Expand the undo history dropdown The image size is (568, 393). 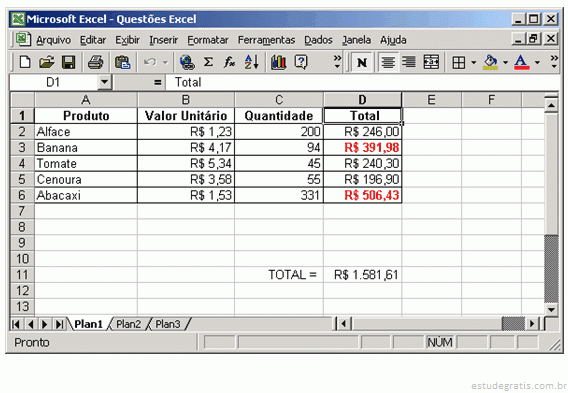(x=165, y=62)
